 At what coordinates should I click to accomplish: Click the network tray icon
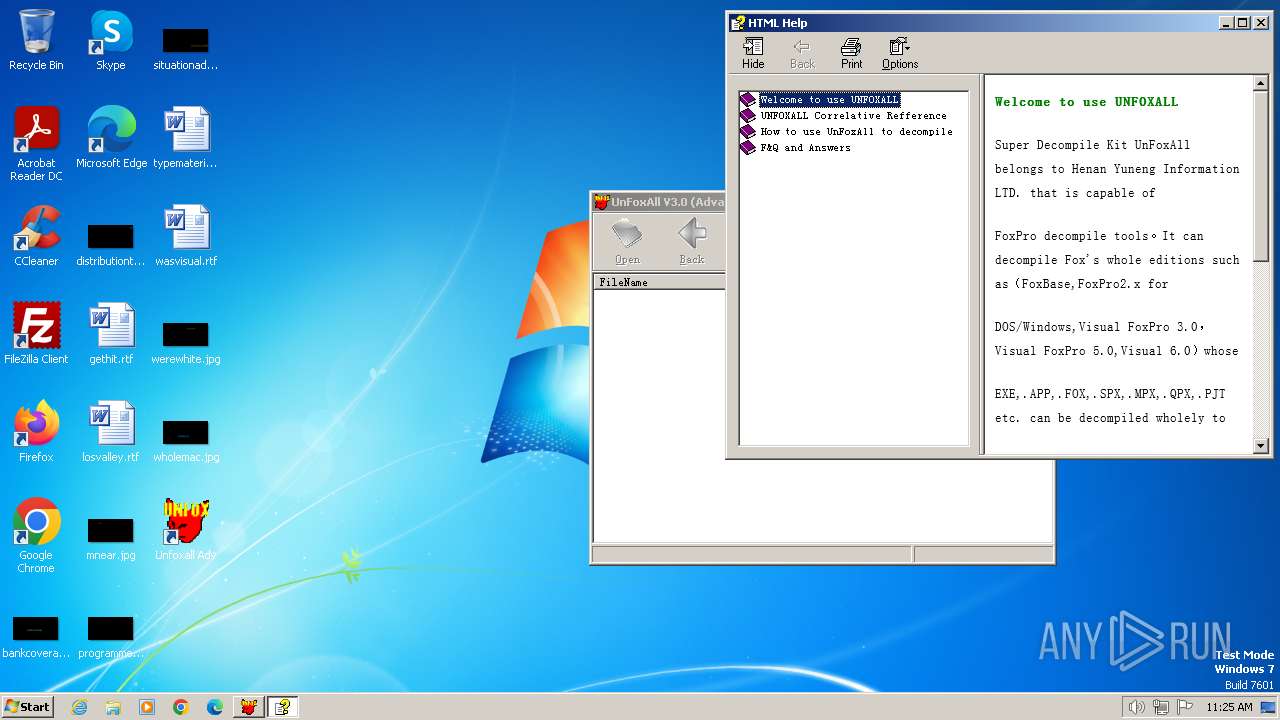(1160, 707)
